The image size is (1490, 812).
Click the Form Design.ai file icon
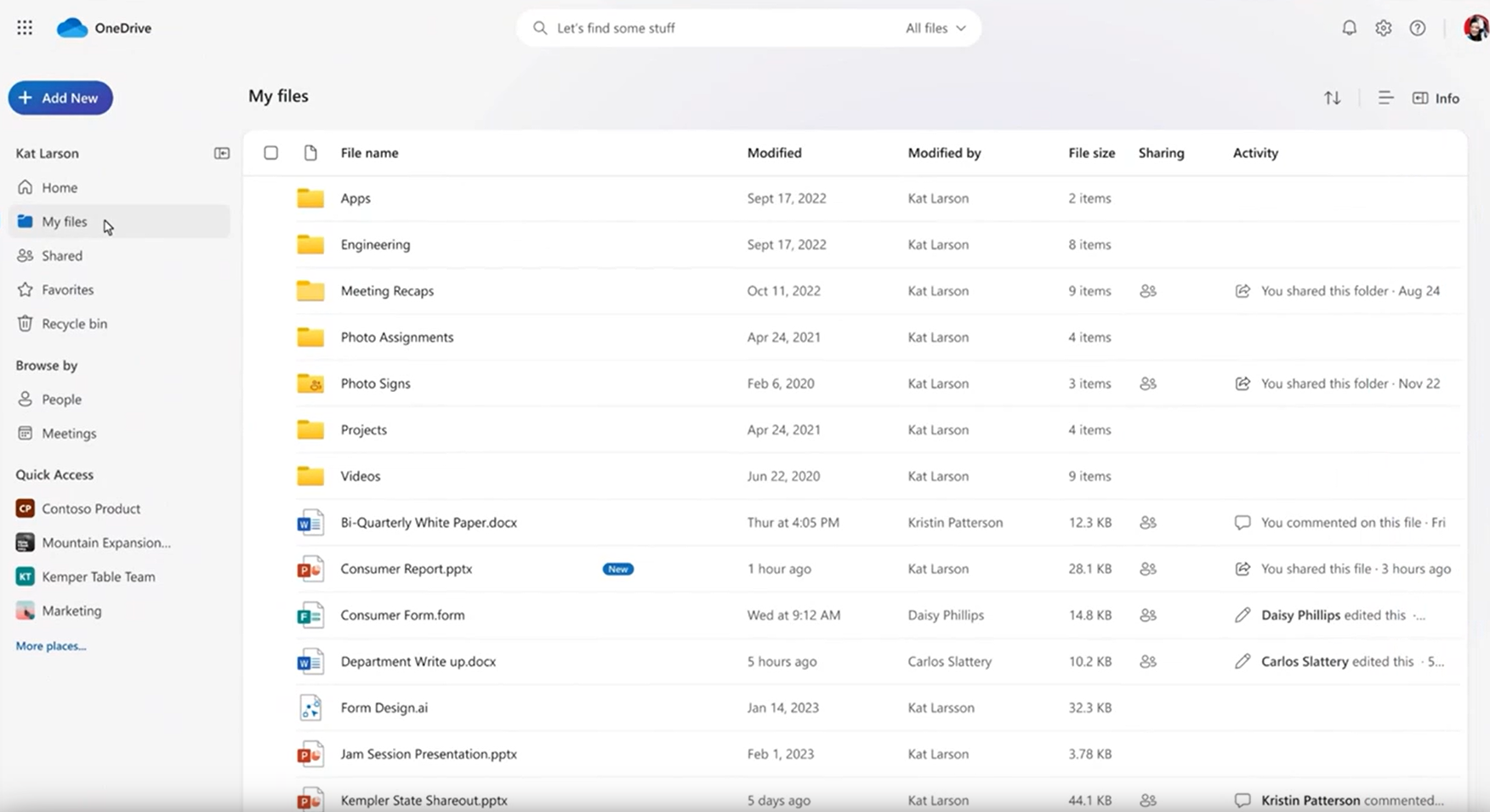coord(310,707)
